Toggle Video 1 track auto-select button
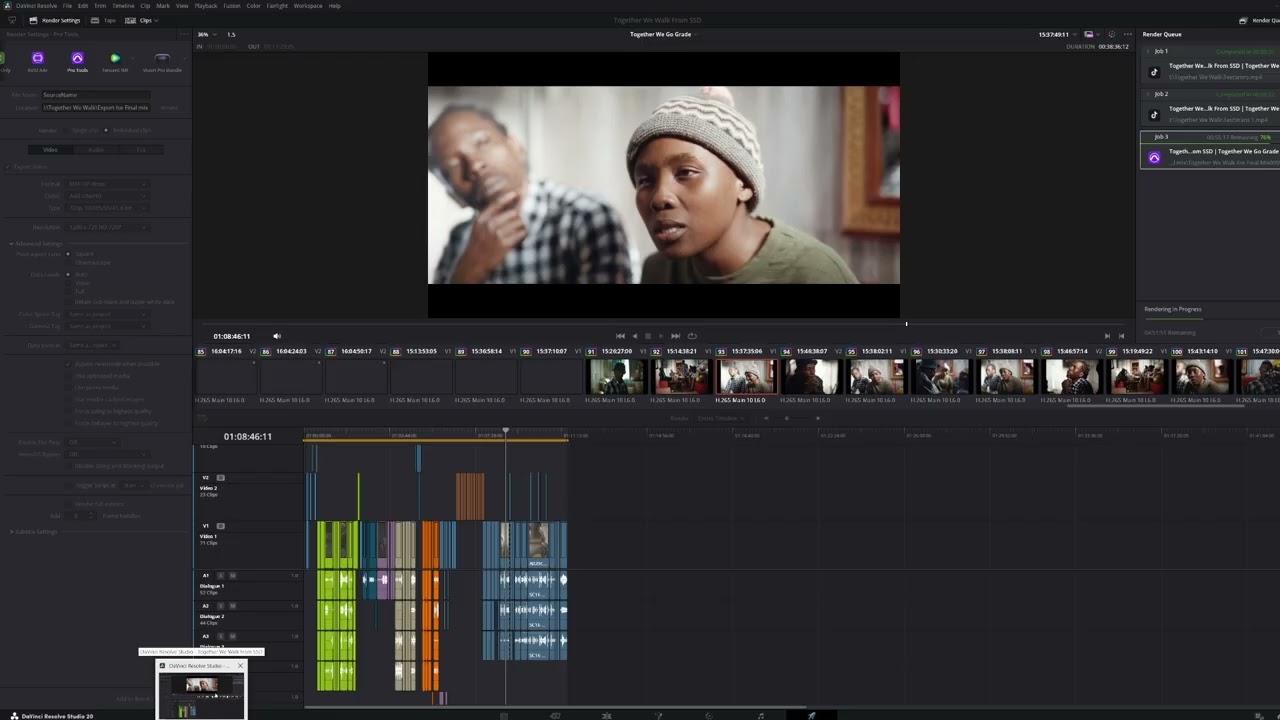Viewport: 1280px width, 720px height. point(221,526)
